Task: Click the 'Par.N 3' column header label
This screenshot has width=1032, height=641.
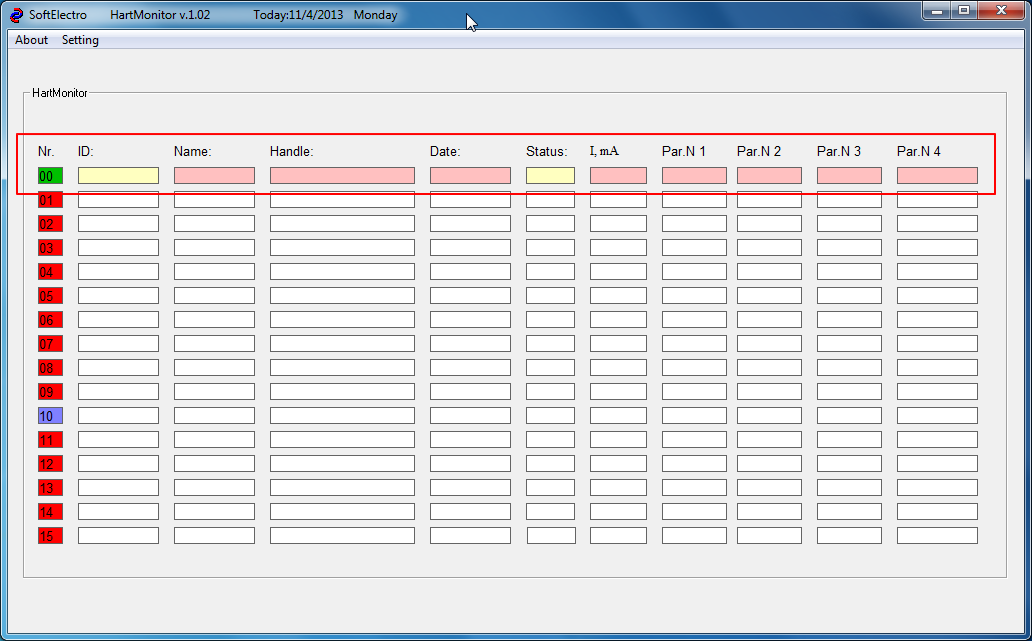Action: click(x=838, y=151)
